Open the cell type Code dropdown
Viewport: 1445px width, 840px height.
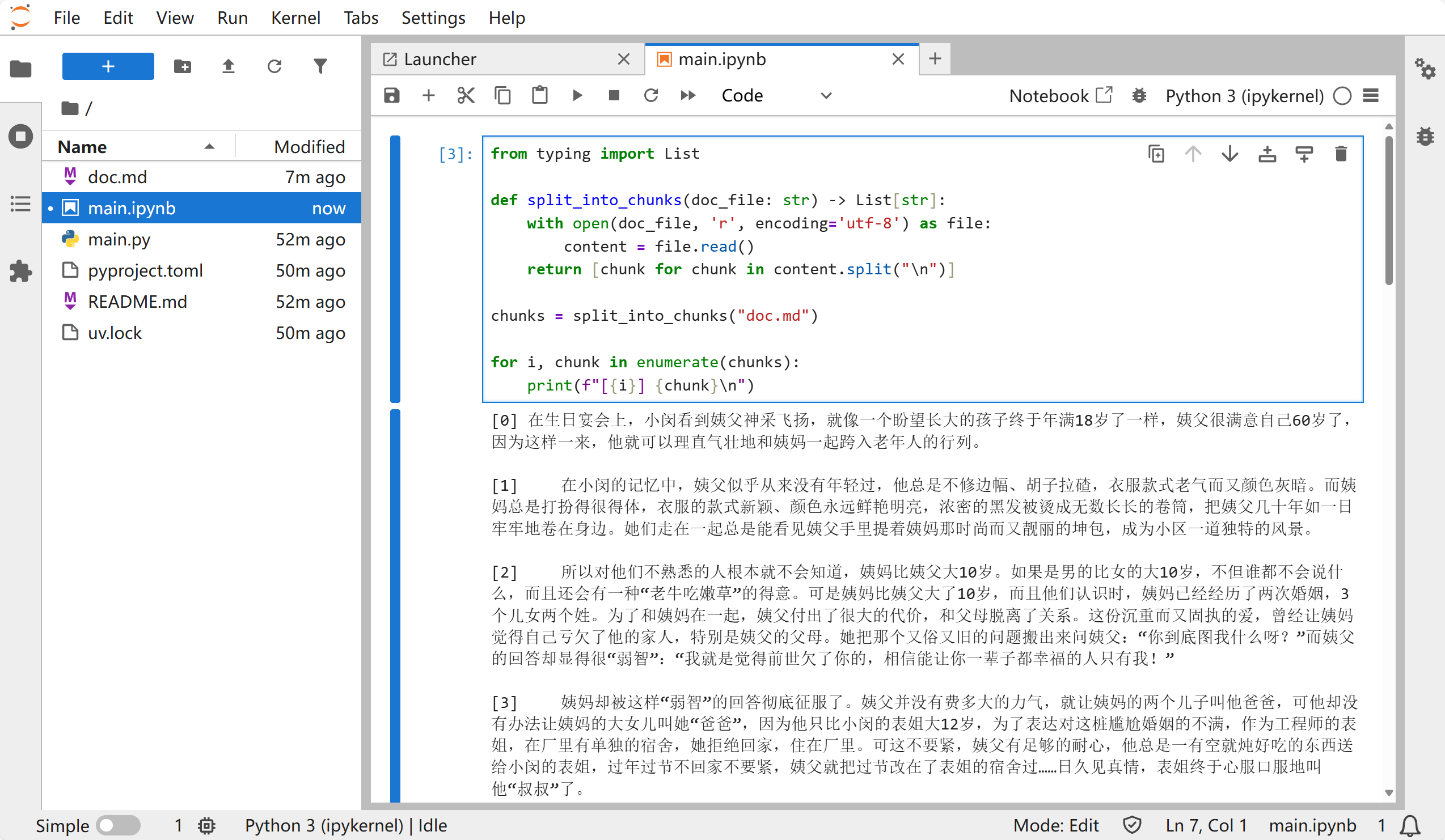(775, 96)
